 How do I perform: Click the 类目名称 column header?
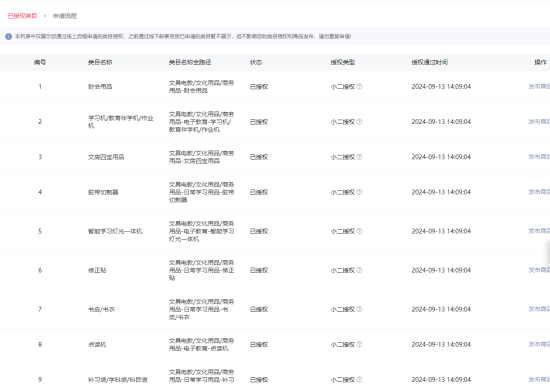(100, 62)
